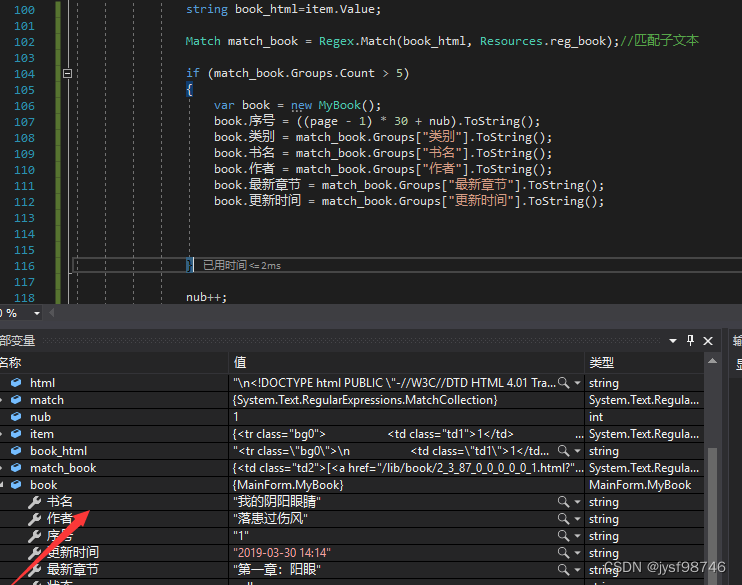Open magnifier visualizer for the "1" 序号 value
Viewport: 742px width, 585px height.
(x=563, y=536)
